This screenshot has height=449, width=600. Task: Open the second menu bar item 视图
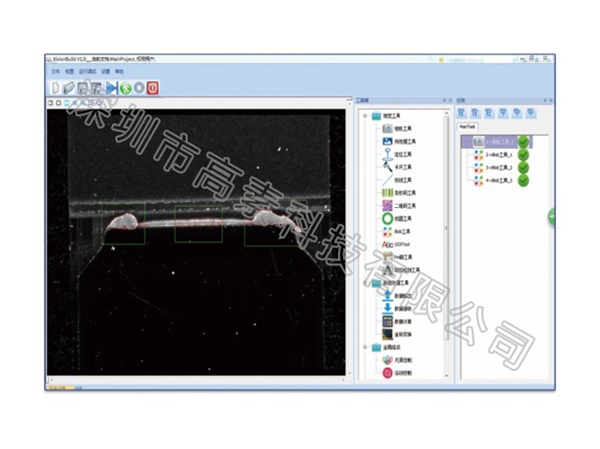tap(69, 72)
